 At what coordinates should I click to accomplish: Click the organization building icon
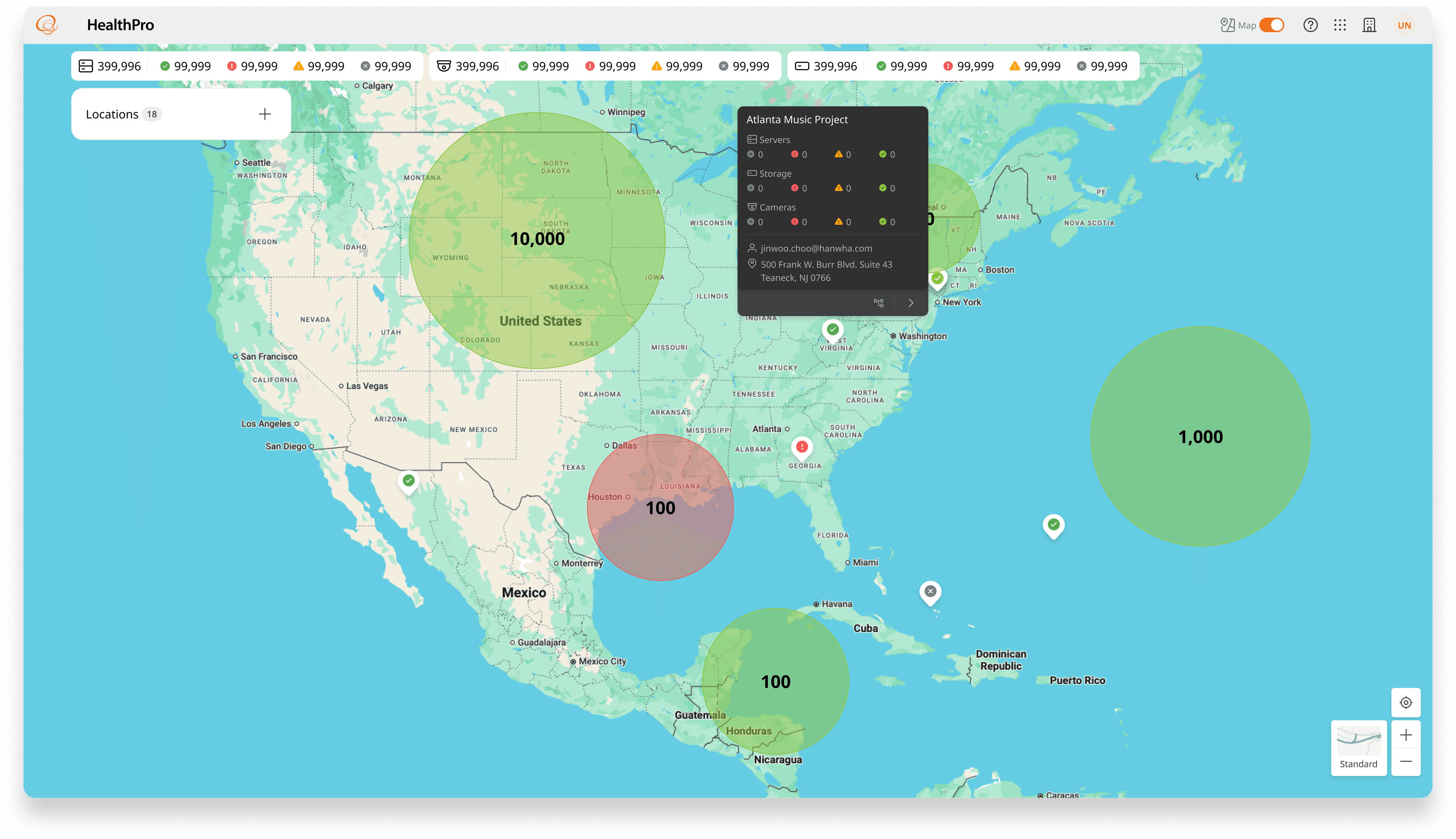point(1369,25)
